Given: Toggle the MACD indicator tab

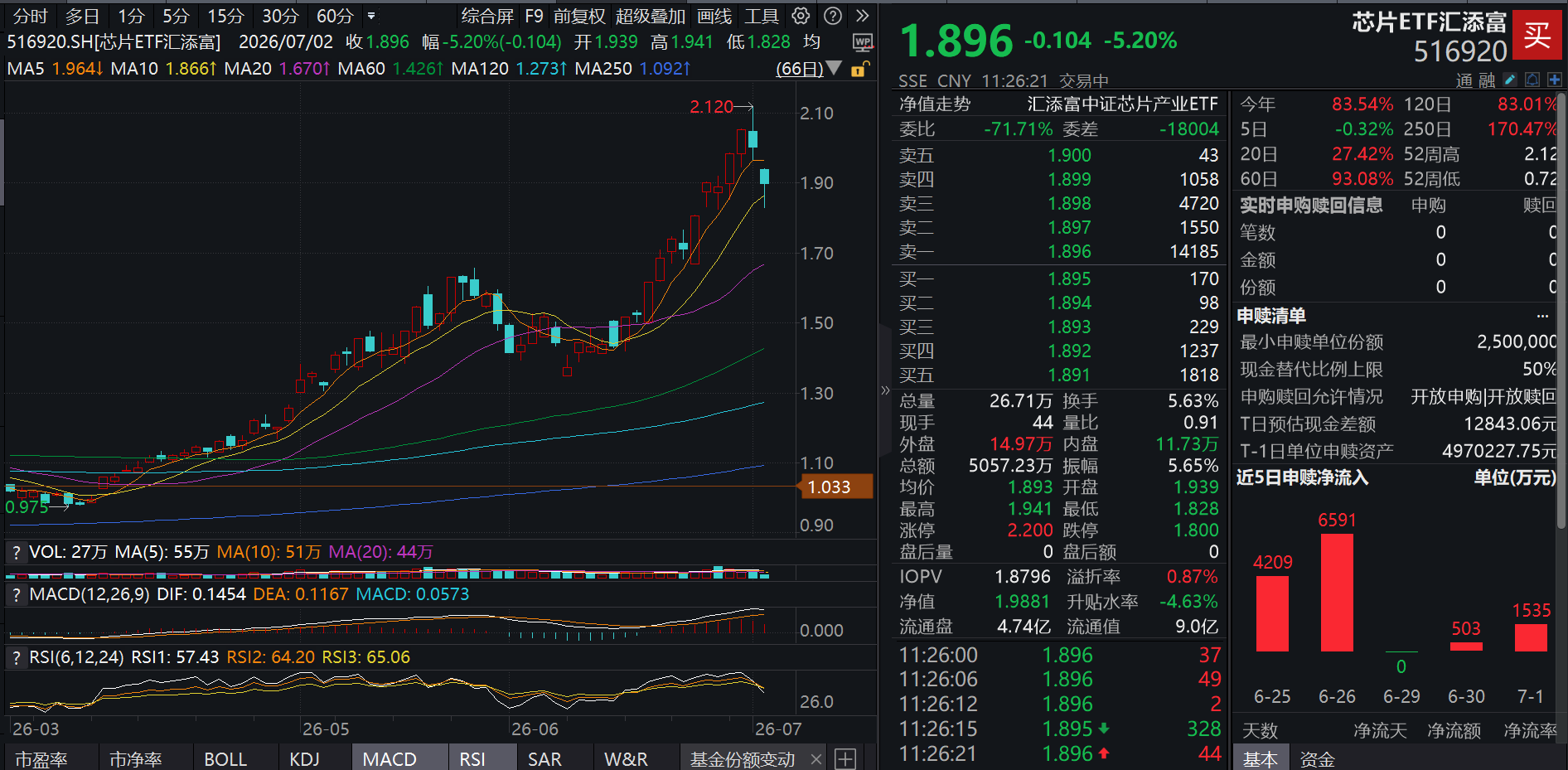Looking at the screenshot, I should click(390, 758).
